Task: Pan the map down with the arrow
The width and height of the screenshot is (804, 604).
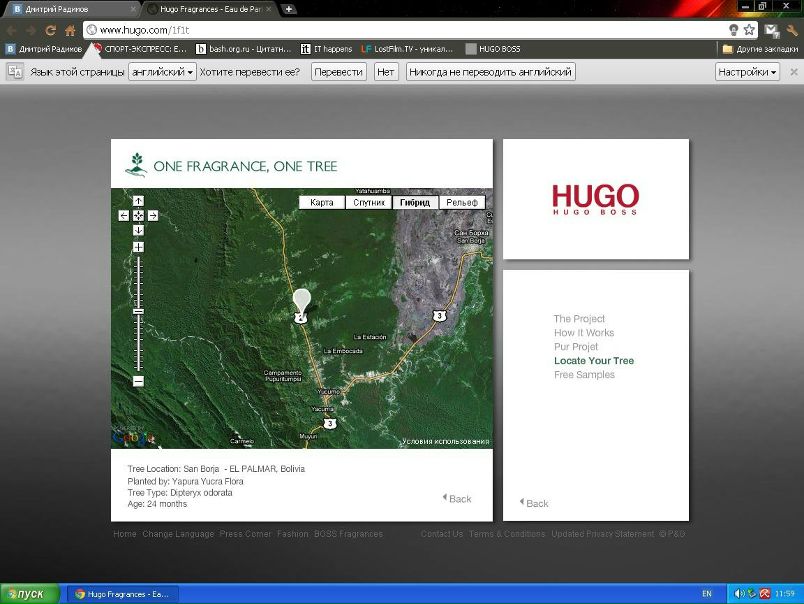Action: [x=138, y=230]
